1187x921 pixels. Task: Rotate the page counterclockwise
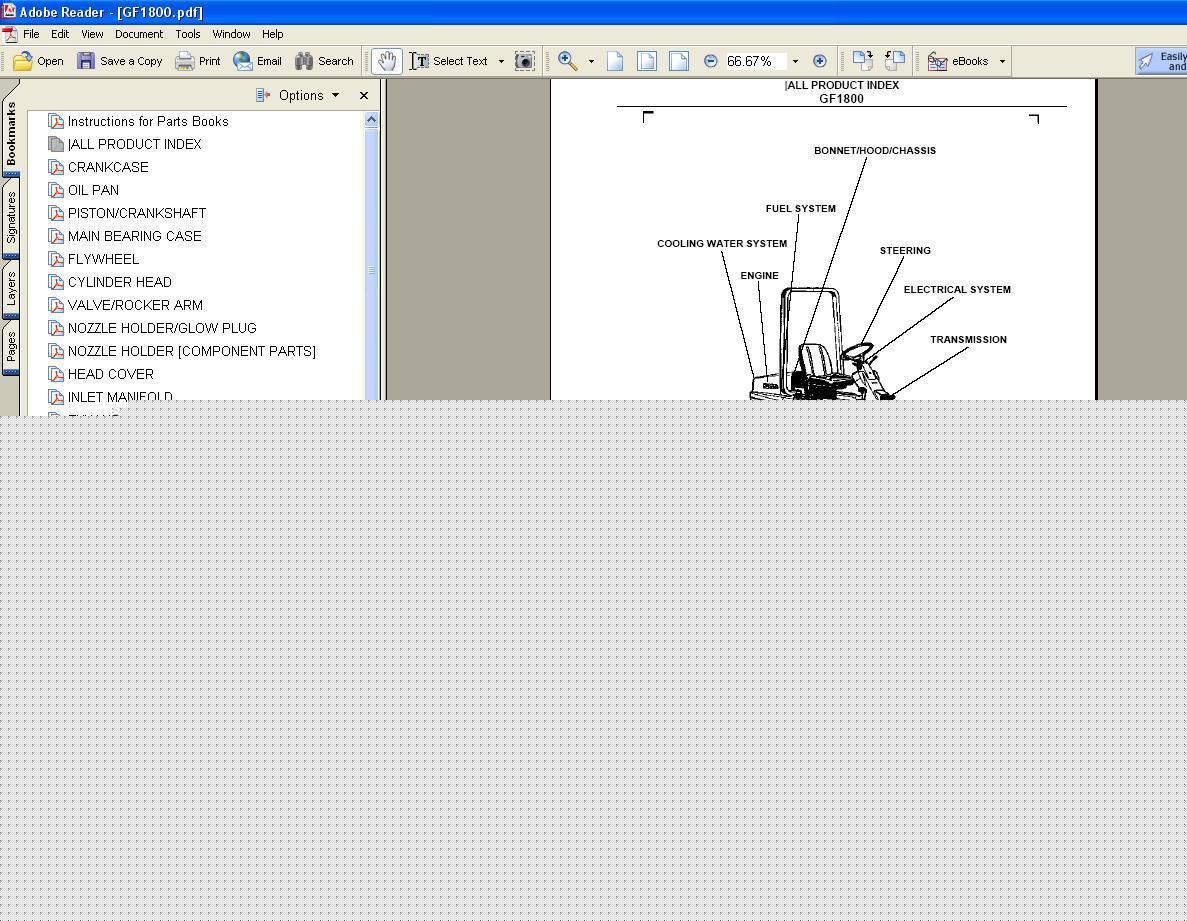895,61
